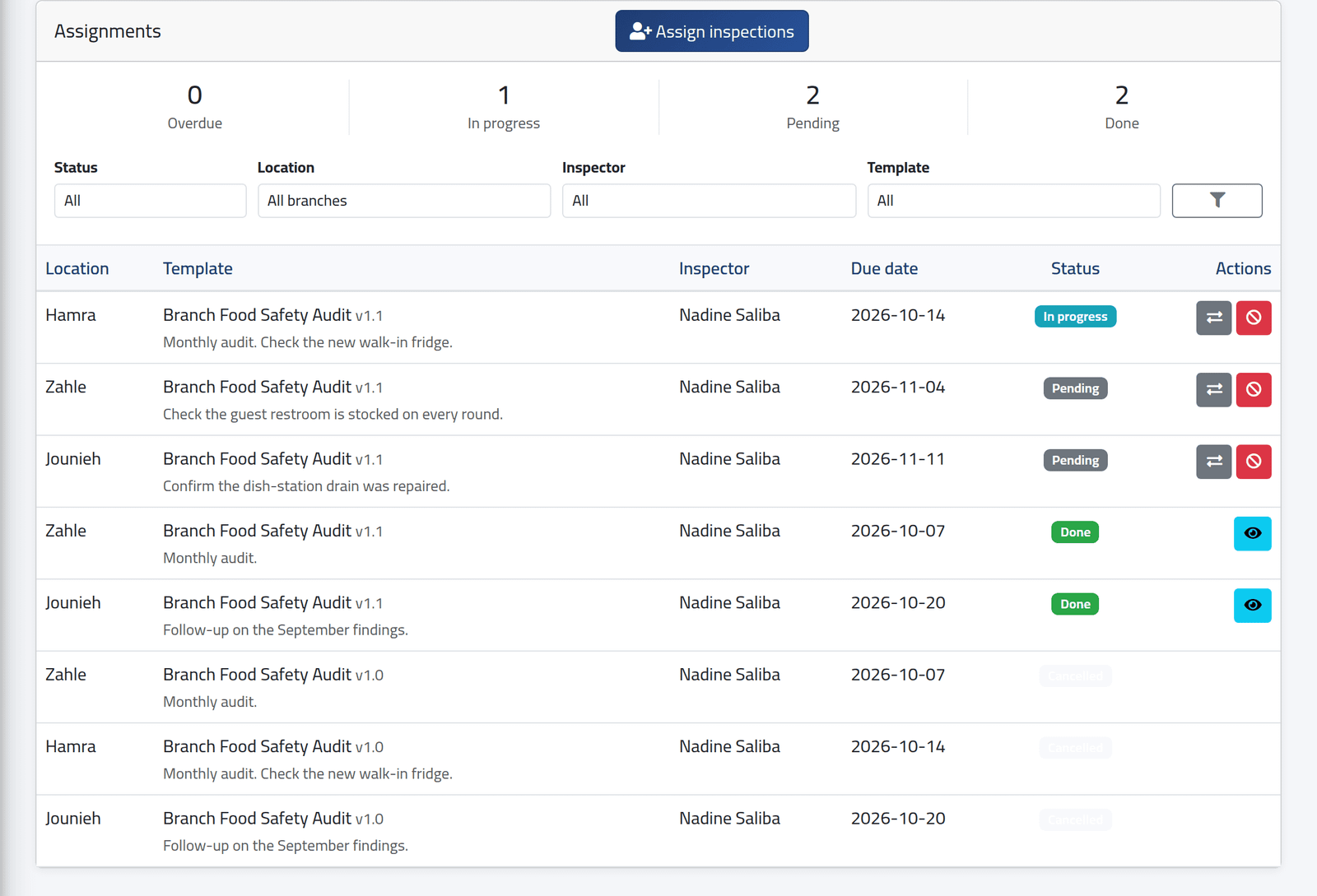
Task: Click the Pending count tile
Action: point(813,107)
